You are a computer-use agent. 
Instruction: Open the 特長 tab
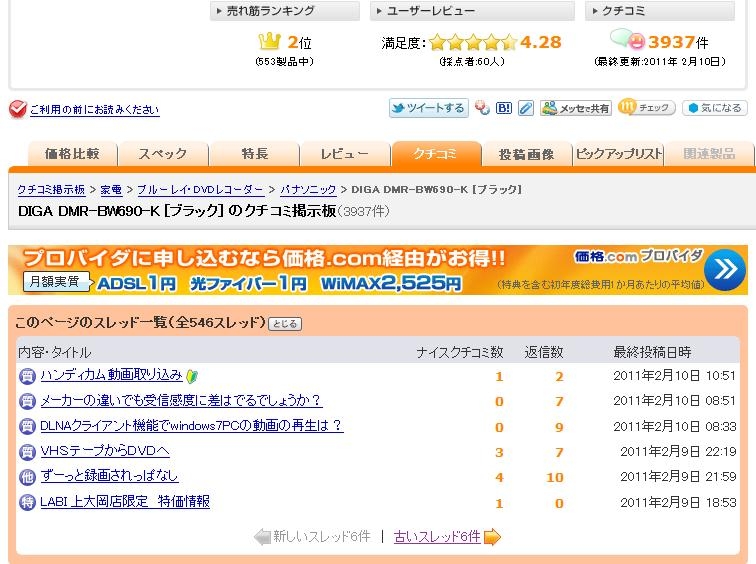[x=254, y=154]
